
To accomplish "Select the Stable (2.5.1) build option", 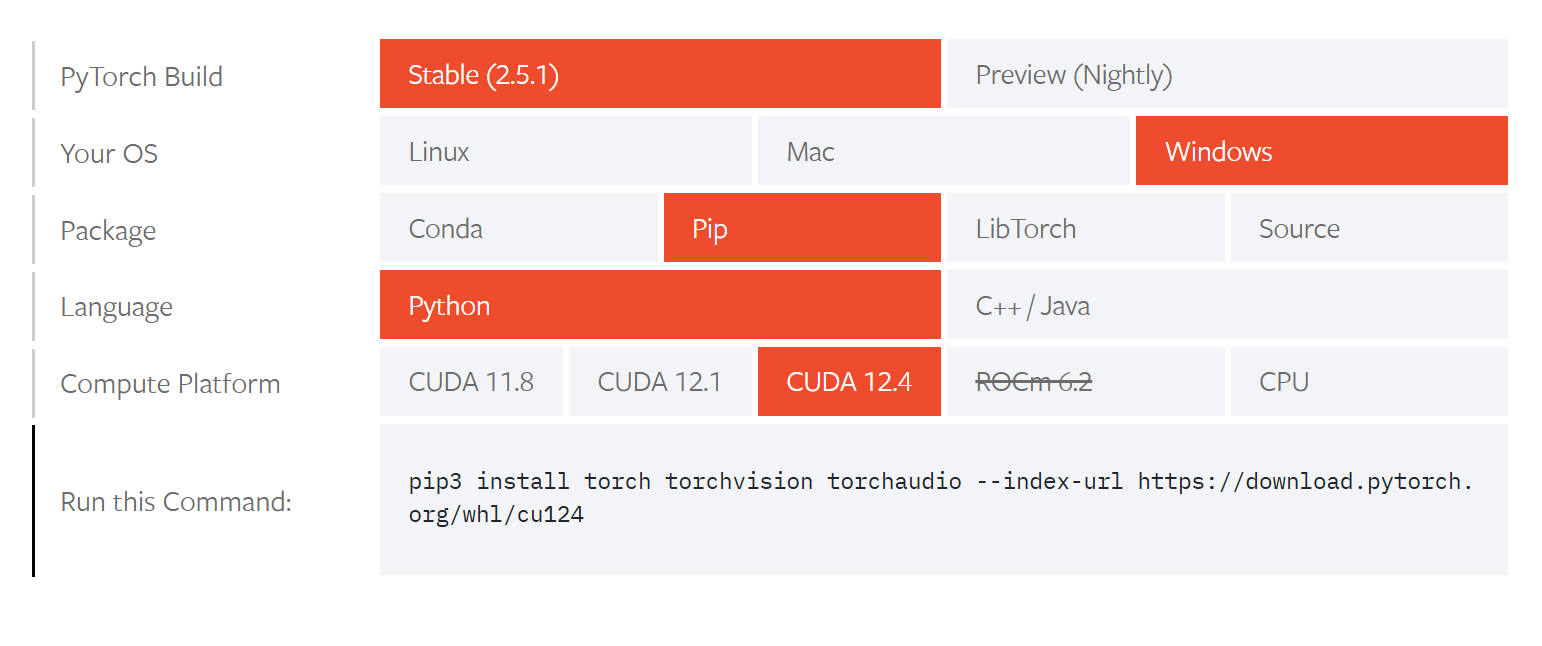I will tap(660, 74).
